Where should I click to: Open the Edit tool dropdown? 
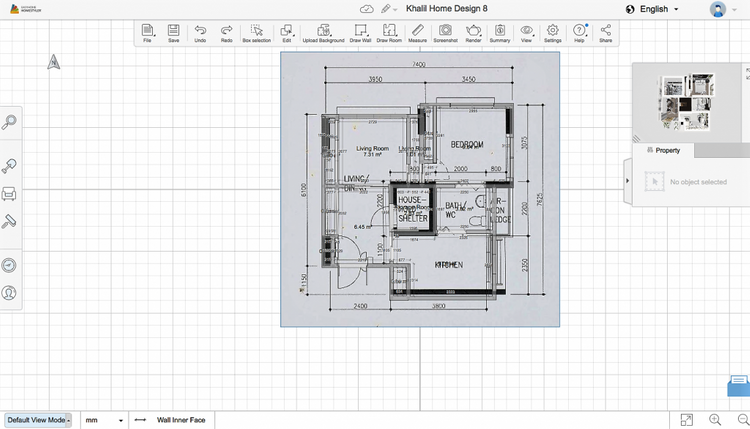(x=287, y=33)
